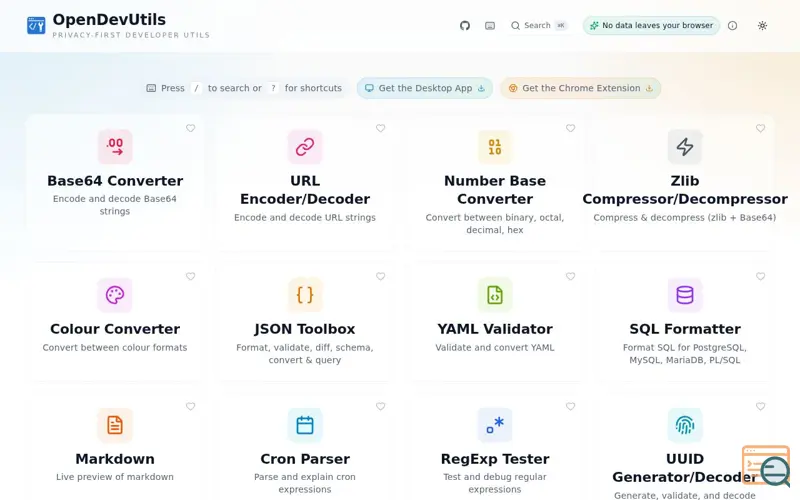Viewport: 800px width, 500px height.
Task: Click Chrome icon on Extension button
Action: point(513,88)
